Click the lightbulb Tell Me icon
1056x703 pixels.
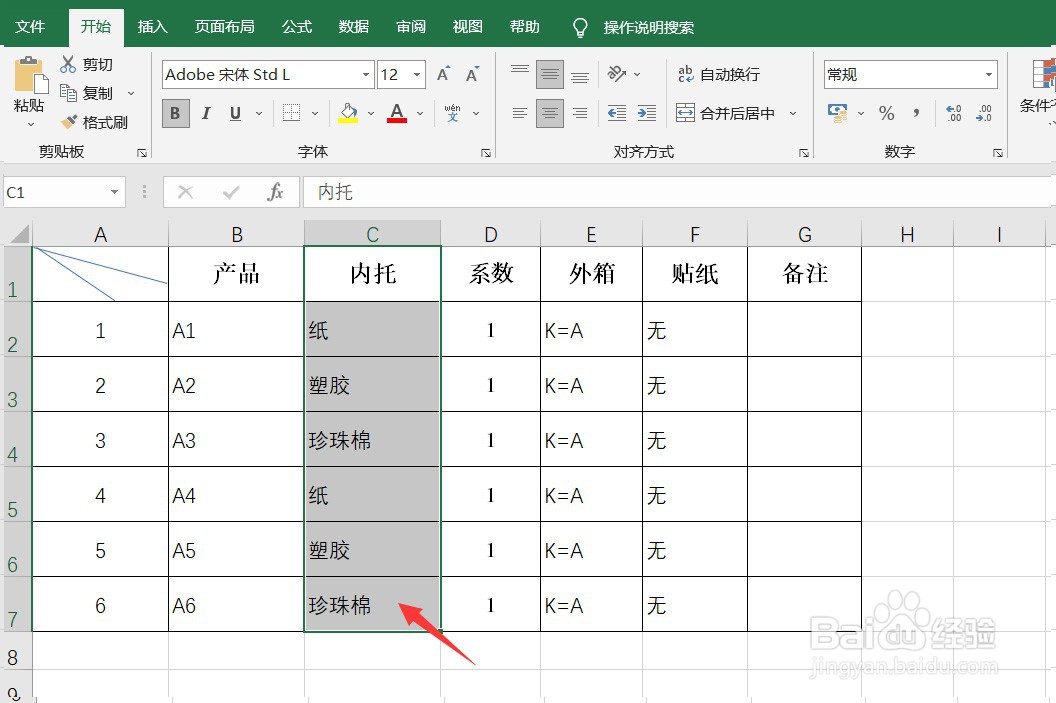coord(579,28)
